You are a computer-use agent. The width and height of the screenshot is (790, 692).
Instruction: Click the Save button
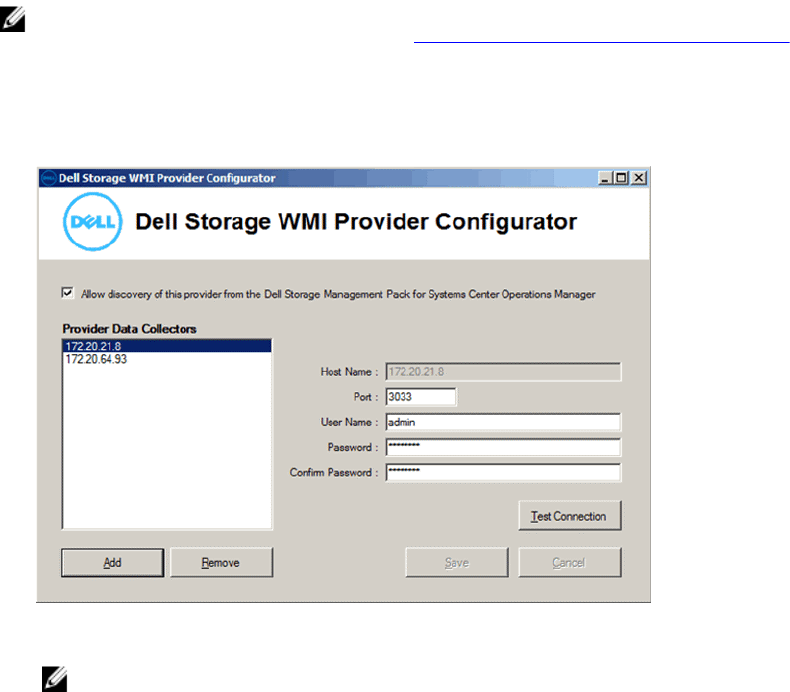(x=457, y=562)
